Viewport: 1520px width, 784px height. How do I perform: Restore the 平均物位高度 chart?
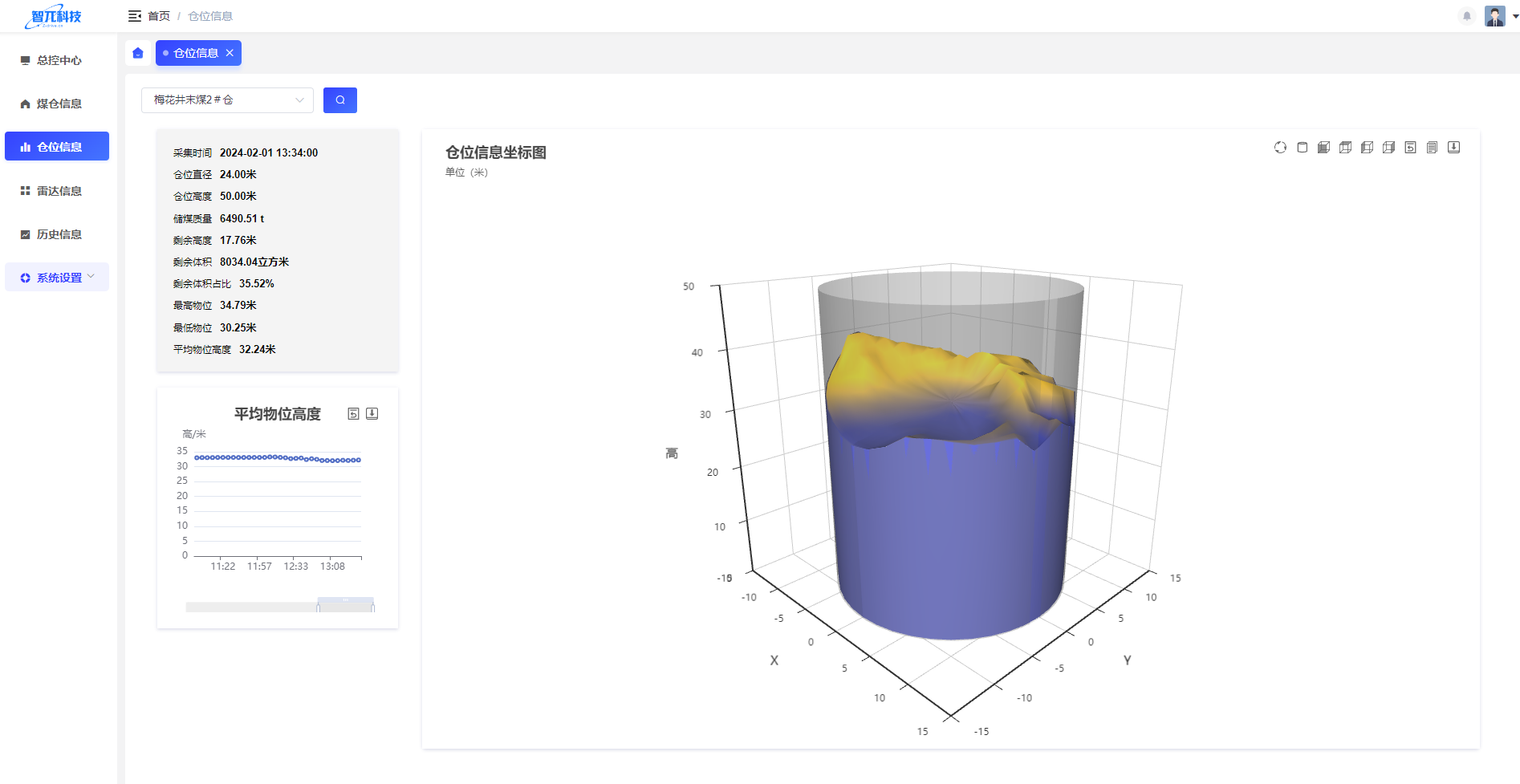coord(353,414)
